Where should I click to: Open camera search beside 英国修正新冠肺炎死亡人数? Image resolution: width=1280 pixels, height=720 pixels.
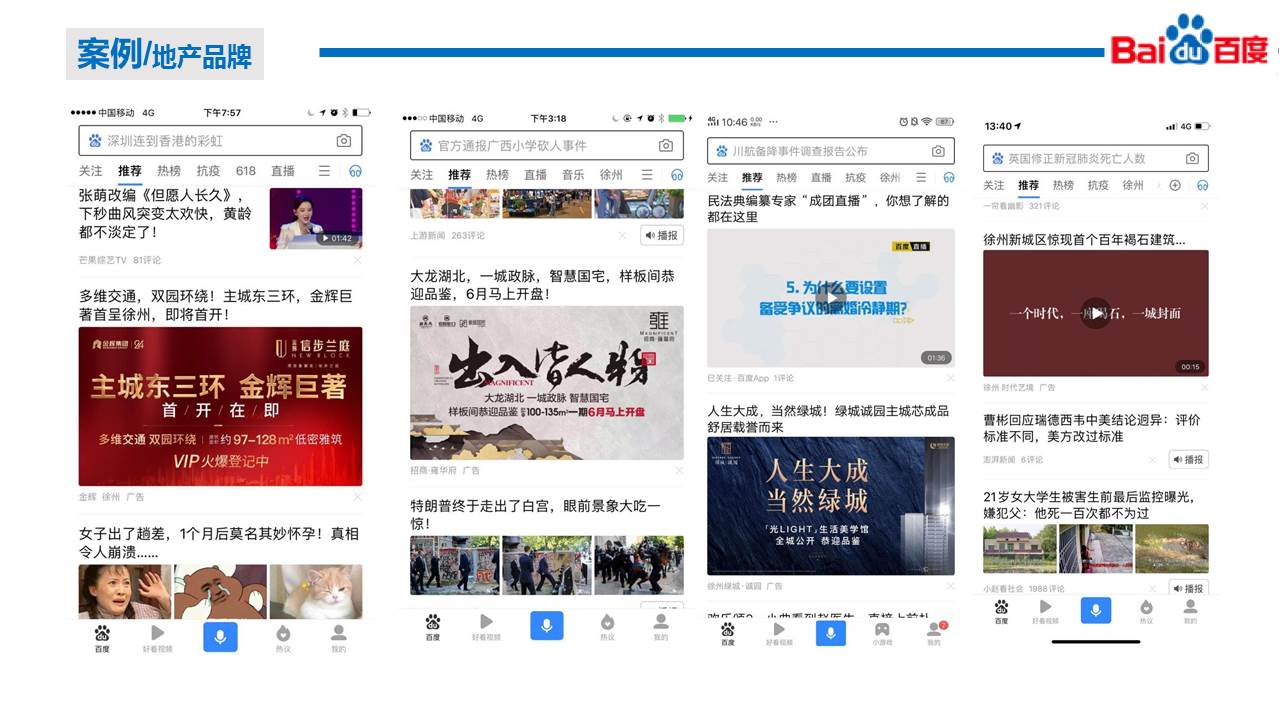click(1192, 158)
